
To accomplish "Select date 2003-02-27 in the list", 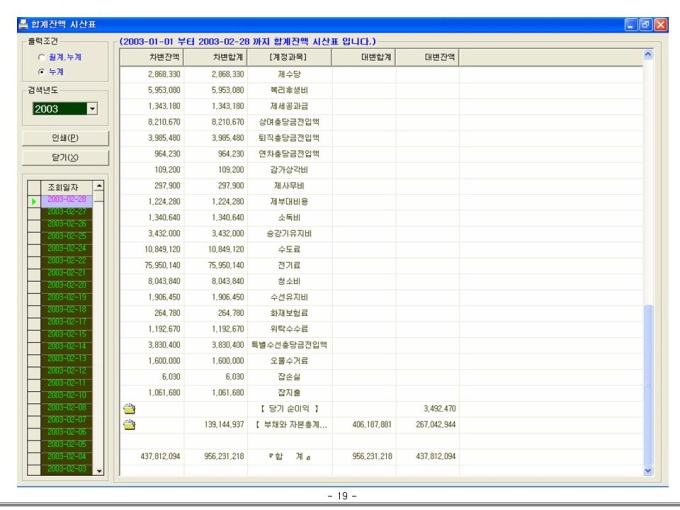I will (x=66, y=212).
